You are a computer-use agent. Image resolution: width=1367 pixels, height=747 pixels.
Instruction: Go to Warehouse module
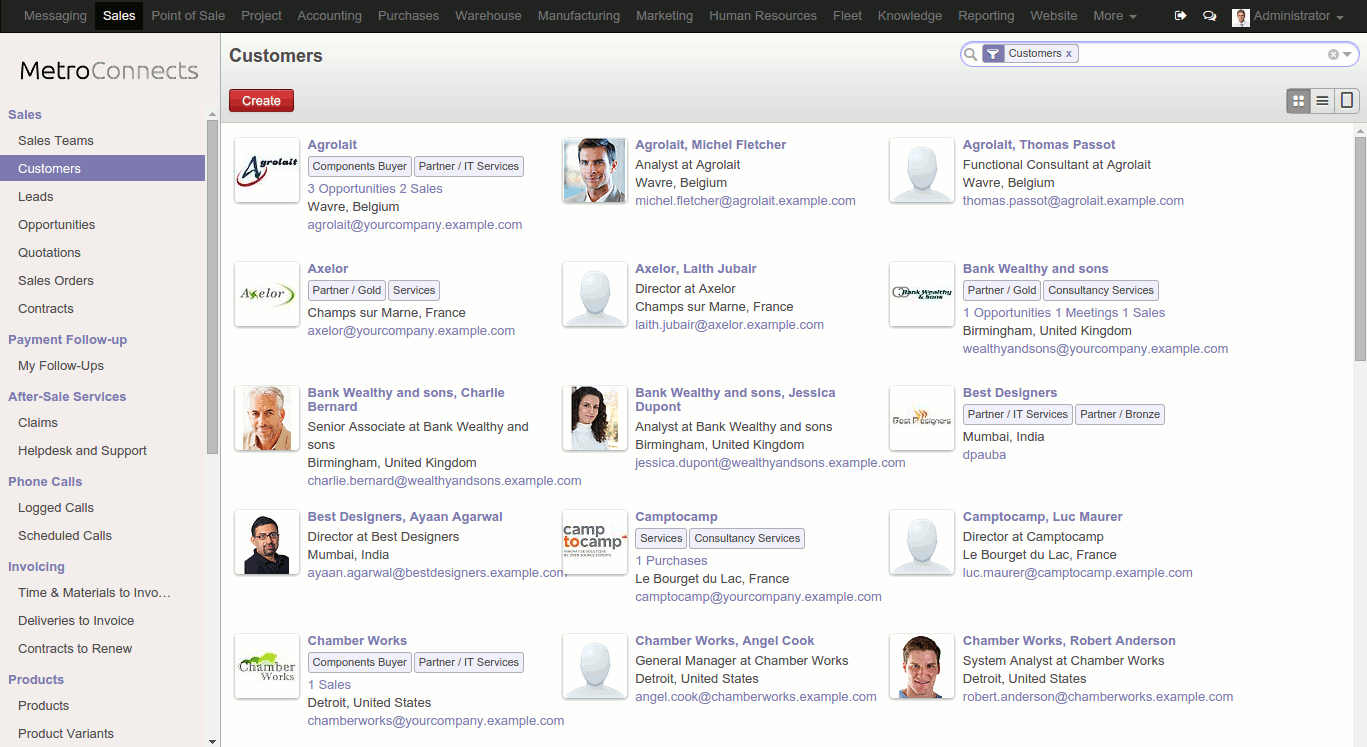[x=488, y=16]
